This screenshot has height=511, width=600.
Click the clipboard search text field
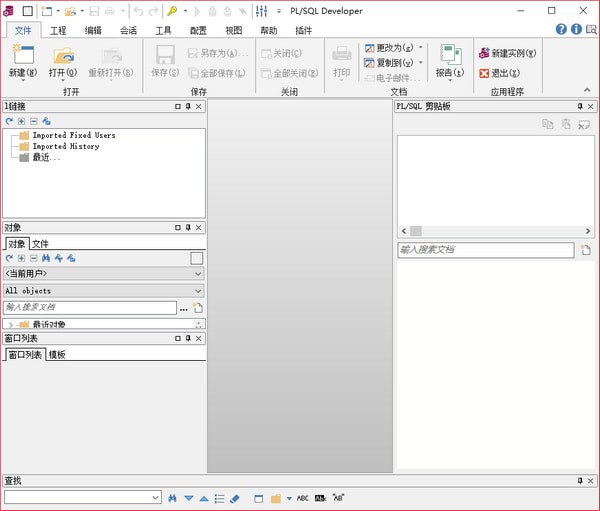coord(485,249)
